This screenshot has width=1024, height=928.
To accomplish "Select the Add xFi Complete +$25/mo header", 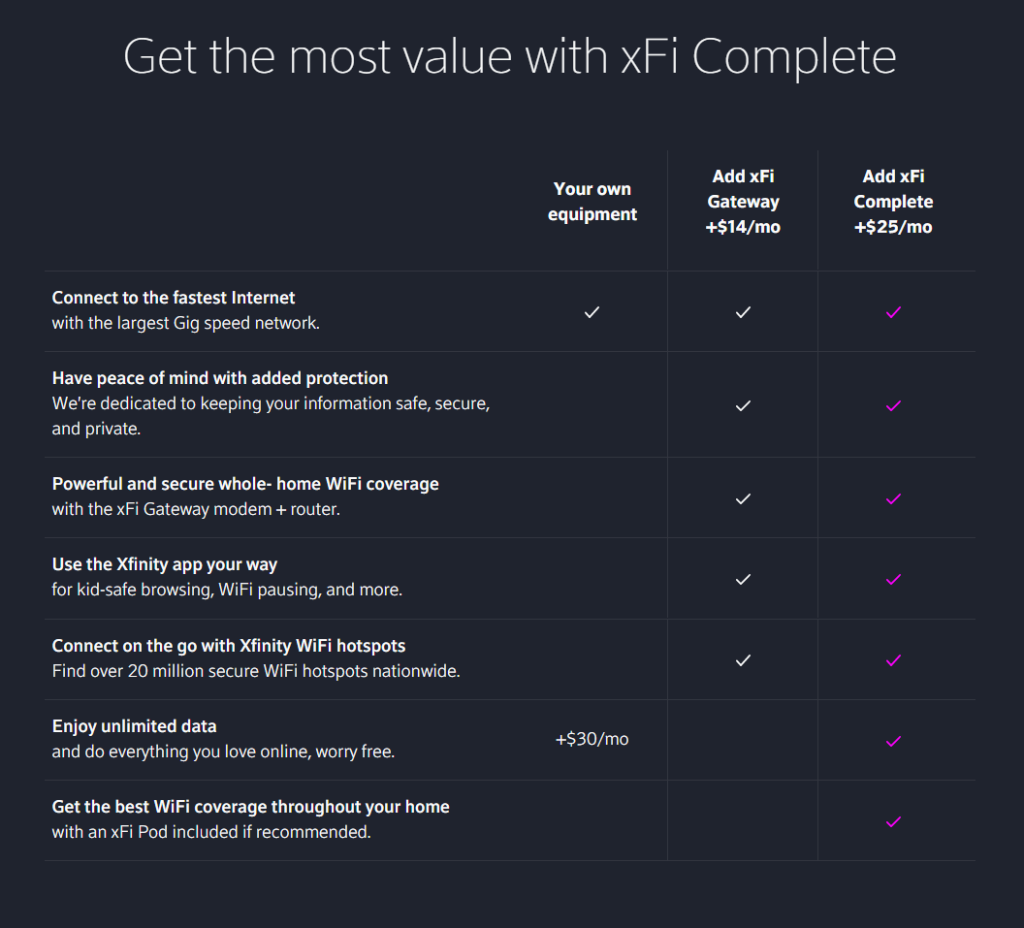I will coord(893,201).
